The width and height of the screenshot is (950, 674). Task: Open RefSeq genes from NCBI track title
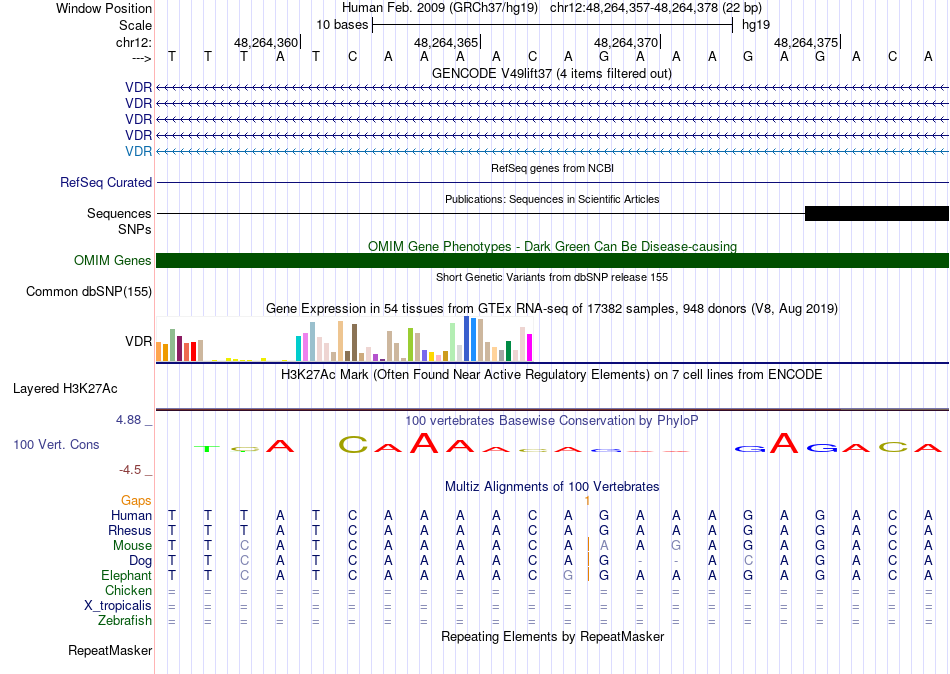coord(552,168)
